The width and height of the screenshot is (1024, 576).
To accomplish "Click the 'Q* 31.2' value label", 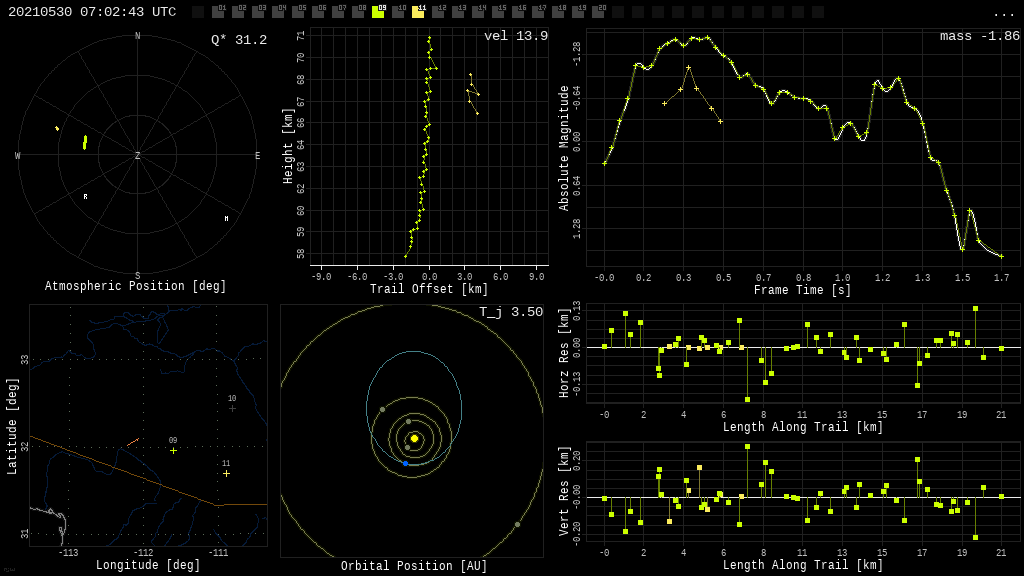I will [x=238, y=40].
